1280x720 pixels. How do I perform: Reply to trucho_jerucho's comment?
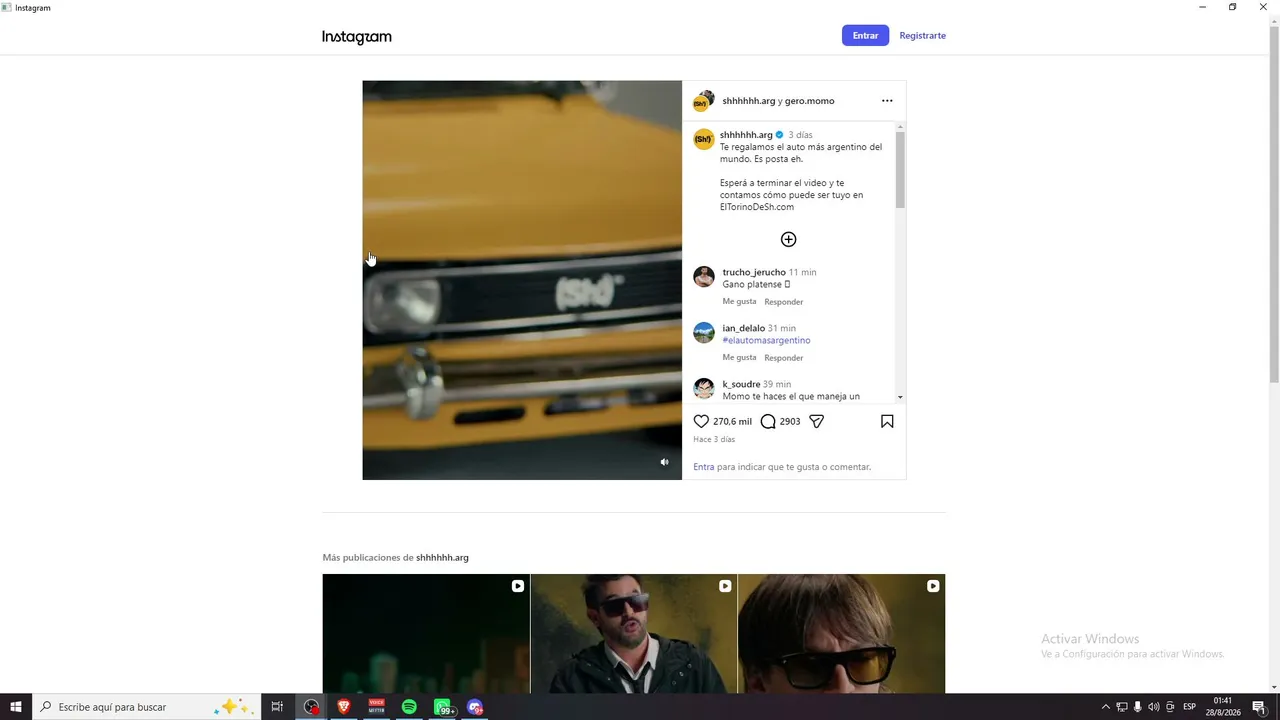pos(784,302)
